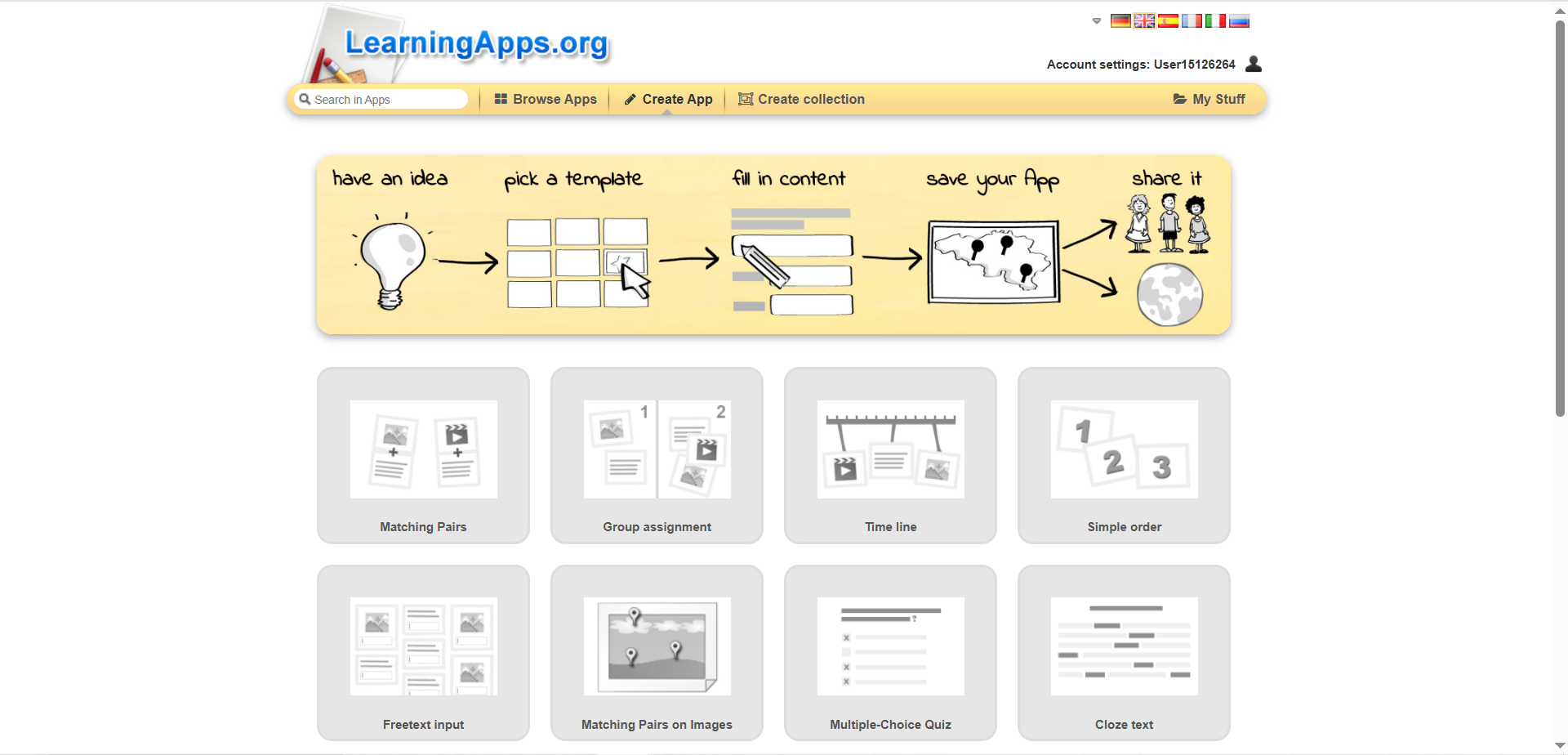Screen dimensions: 1568x755
Task: Open the Multiple-Choice Quiz template
Action: [890, 653]
